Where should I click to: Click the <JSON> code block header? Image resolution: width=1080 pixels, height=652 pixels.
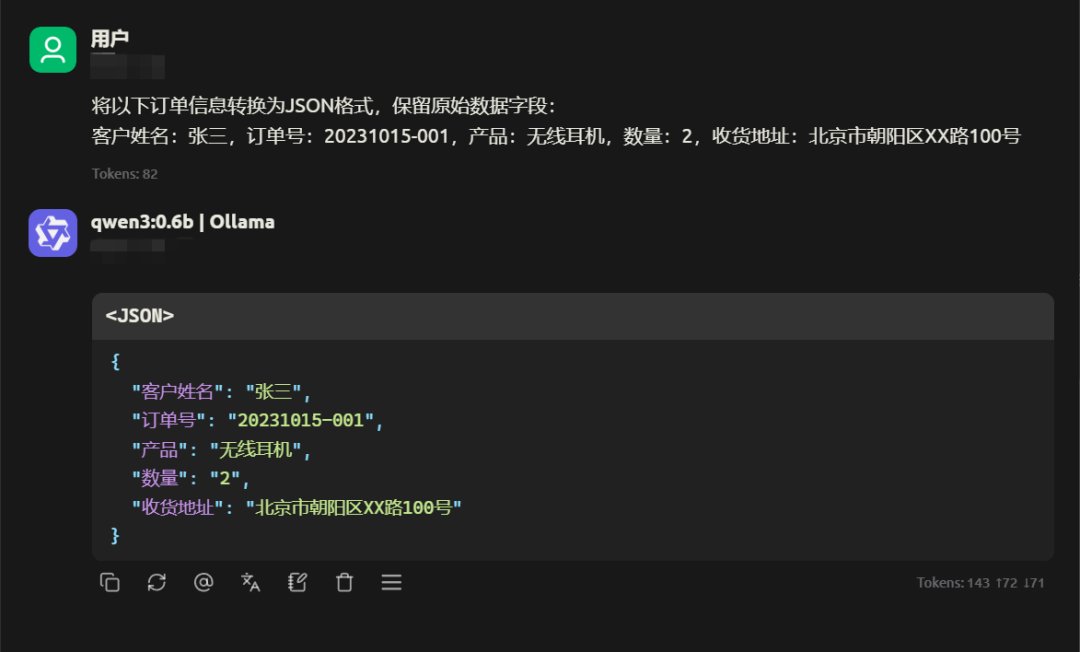pyautogui.click(x=573, y=316)
